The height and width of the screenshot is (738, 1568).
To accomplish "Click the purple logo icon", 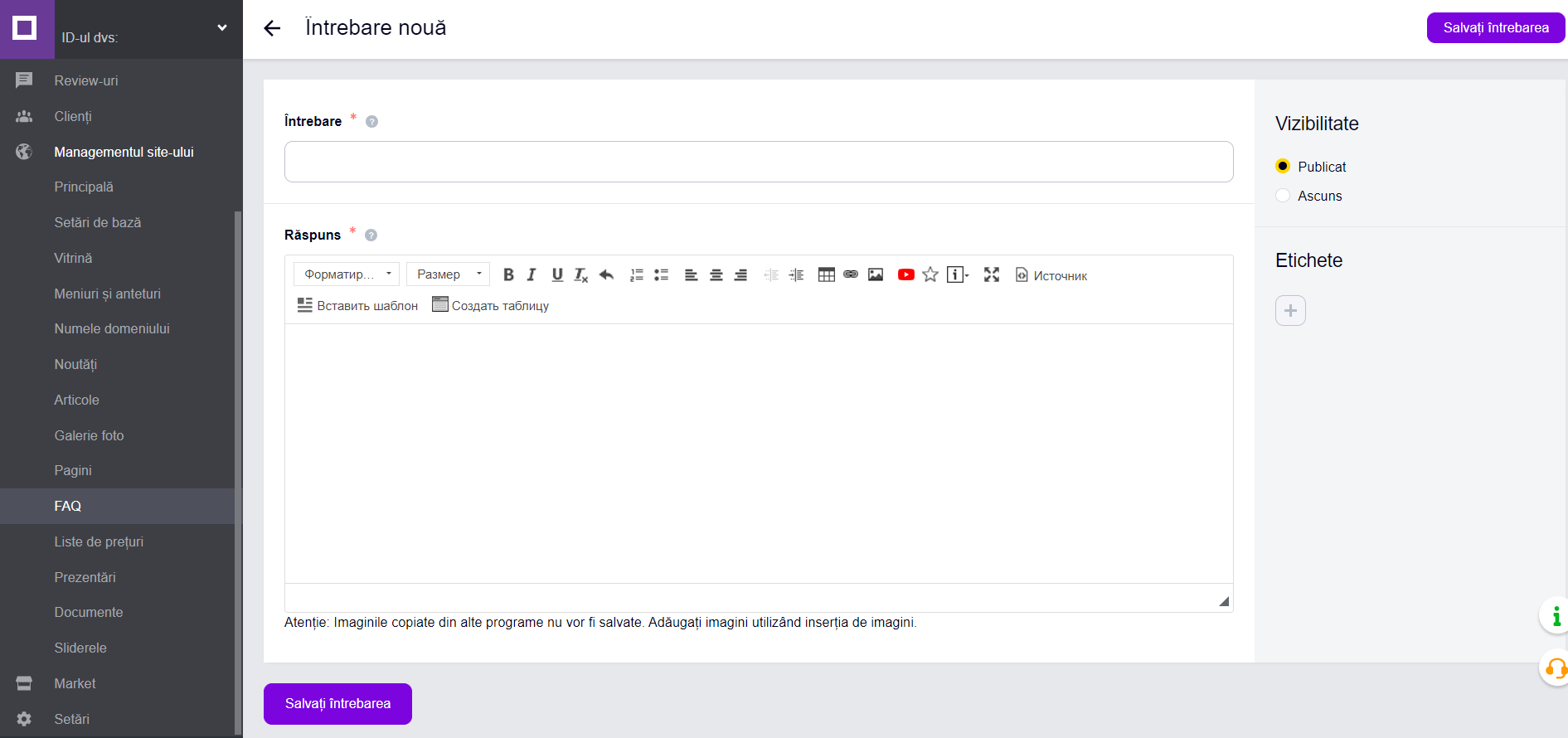I will [27, 29].
